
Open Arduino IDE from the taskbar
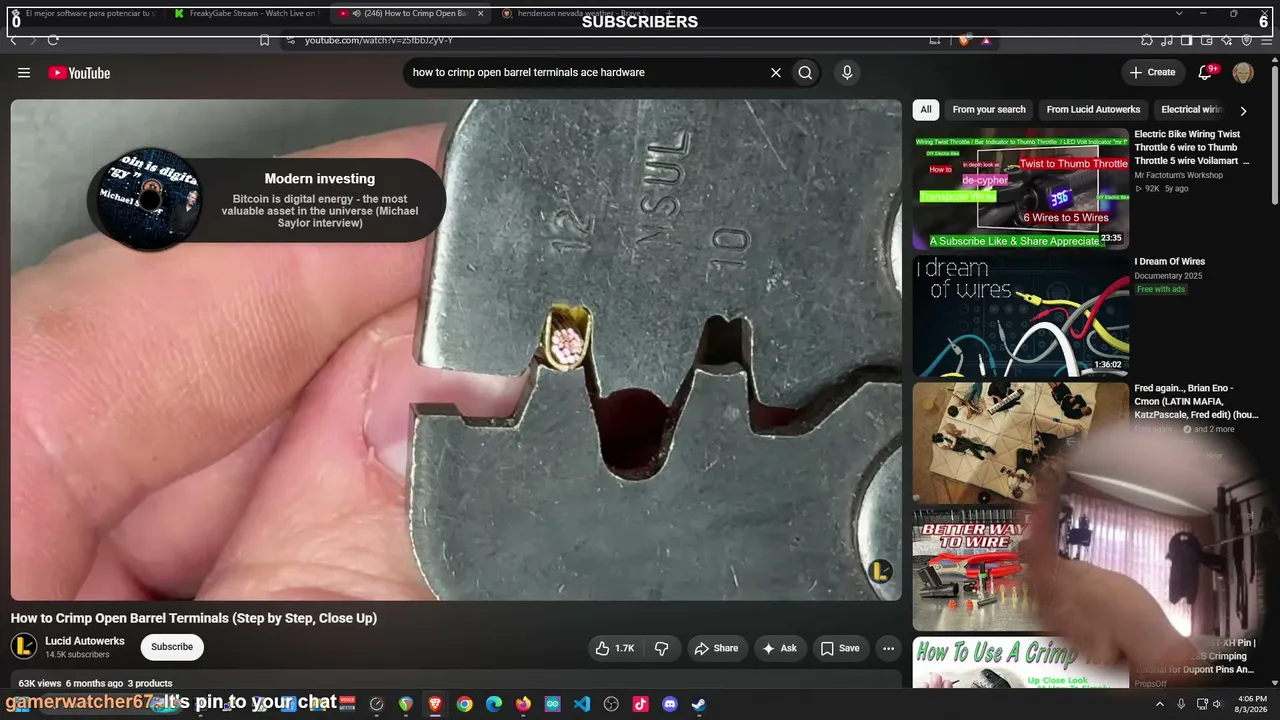553,704
